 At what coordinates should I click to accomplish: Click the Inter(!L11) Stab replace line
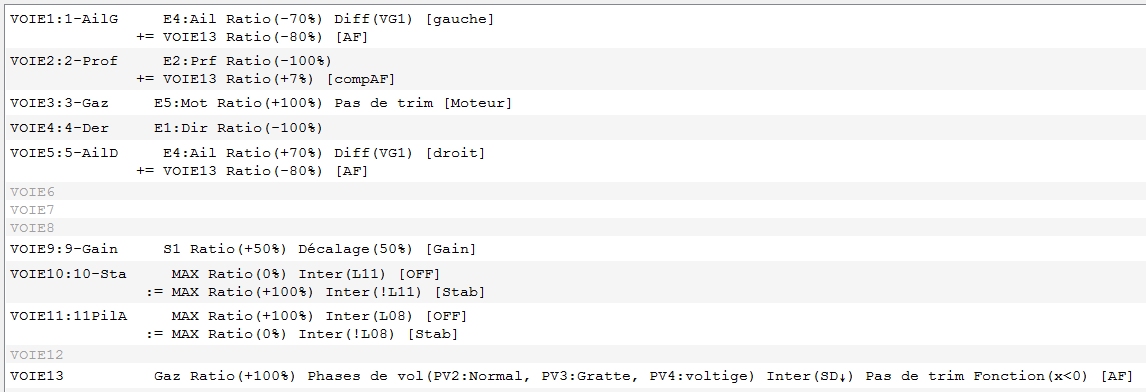pos(315,292)
